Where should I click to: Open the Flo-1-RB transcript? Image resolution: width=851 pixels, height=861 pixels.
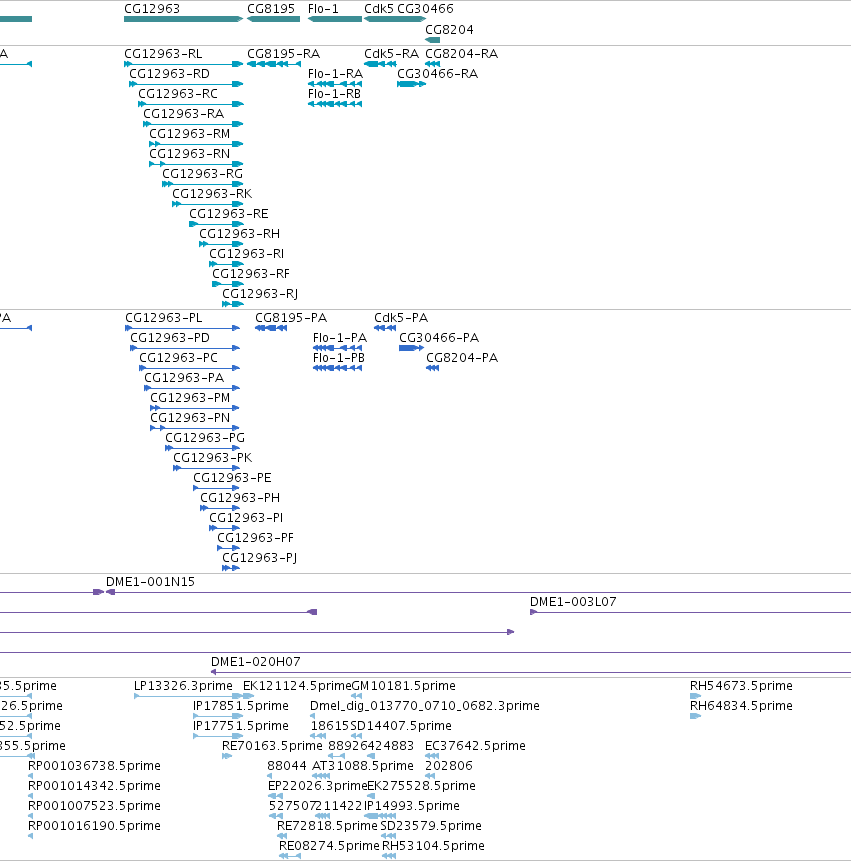[x=334, y=94]
